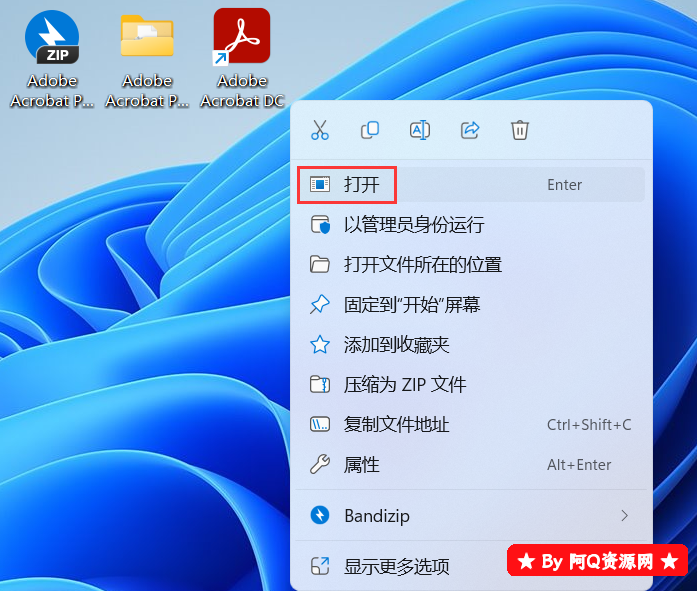The height and width of the screenshot is (591, 697).
Task: Click the Rename icon in context menu
Action: coord(420,130)
